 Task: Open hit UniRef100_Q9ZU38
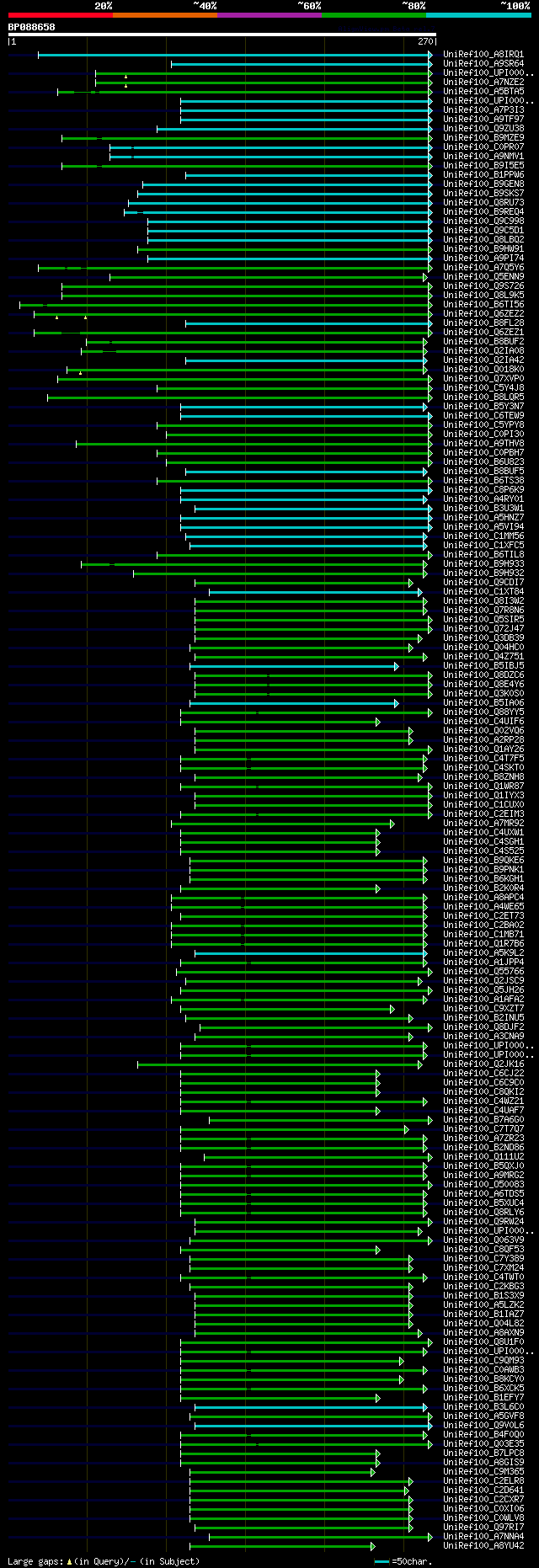(483, 129)
